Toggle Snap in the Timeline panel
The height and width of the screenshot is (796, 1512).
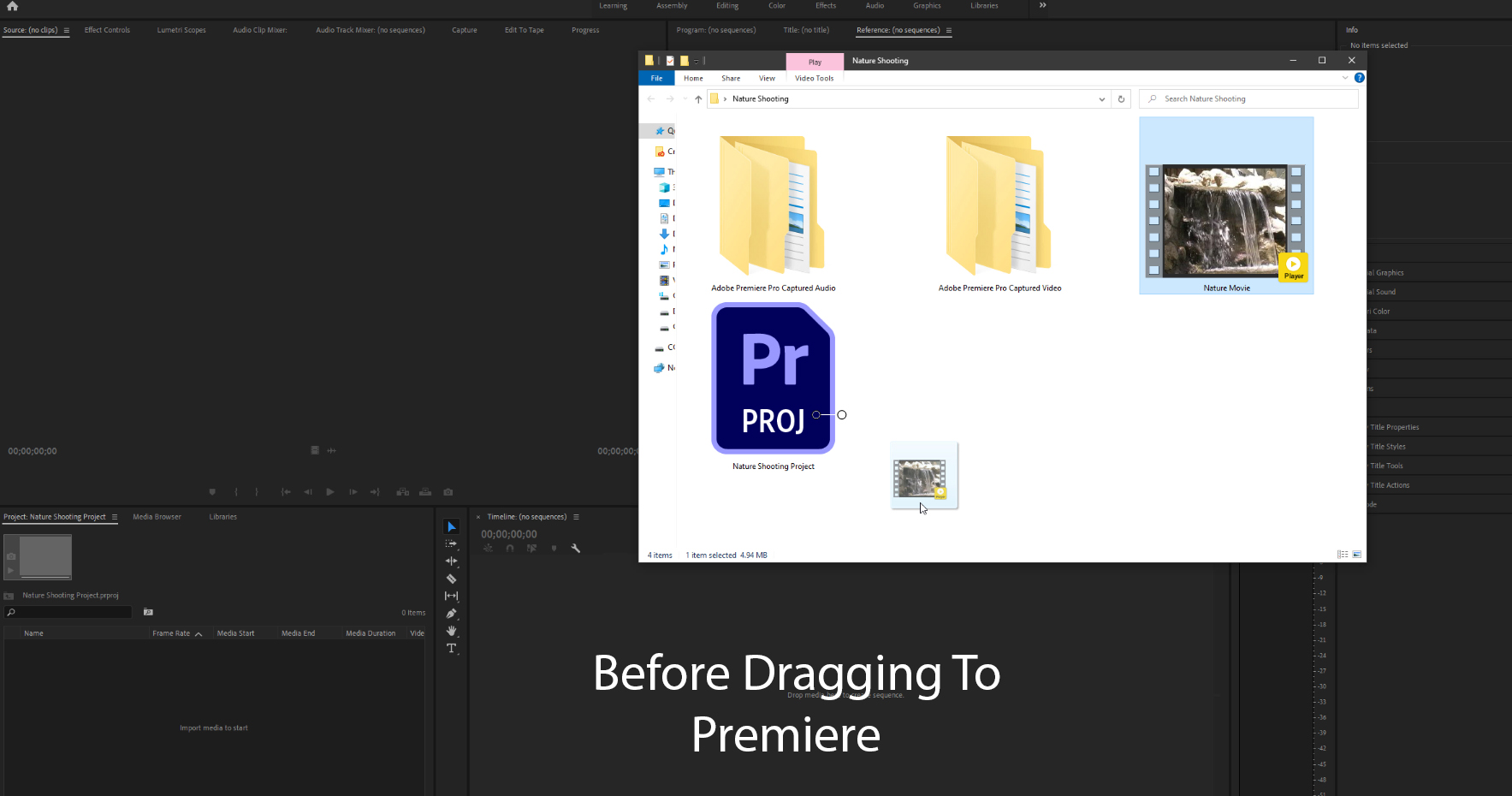510,549
